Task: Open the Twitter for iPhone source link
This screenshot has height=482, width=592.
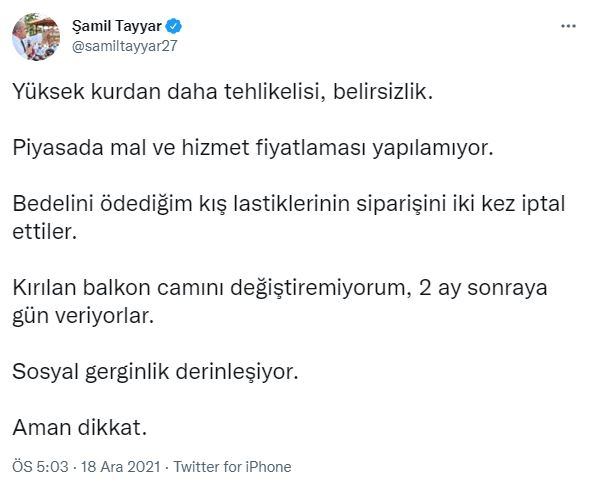Action: point(232,467)
